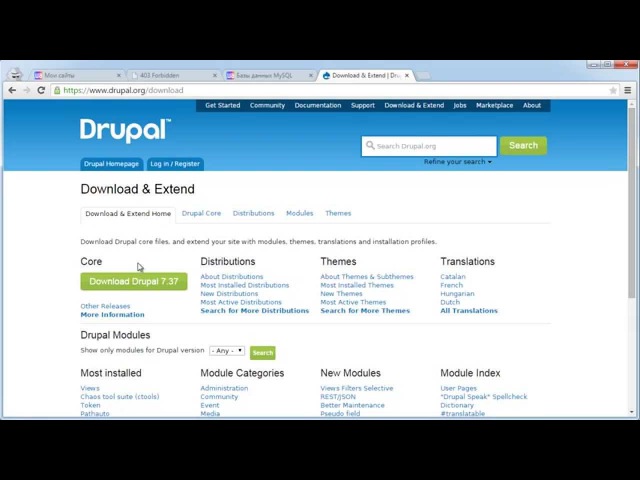Image resolution: width=640 pixels, height=480 pixels.
Task: Click the Drupal Homepage button
Action: tap(111, 164)
